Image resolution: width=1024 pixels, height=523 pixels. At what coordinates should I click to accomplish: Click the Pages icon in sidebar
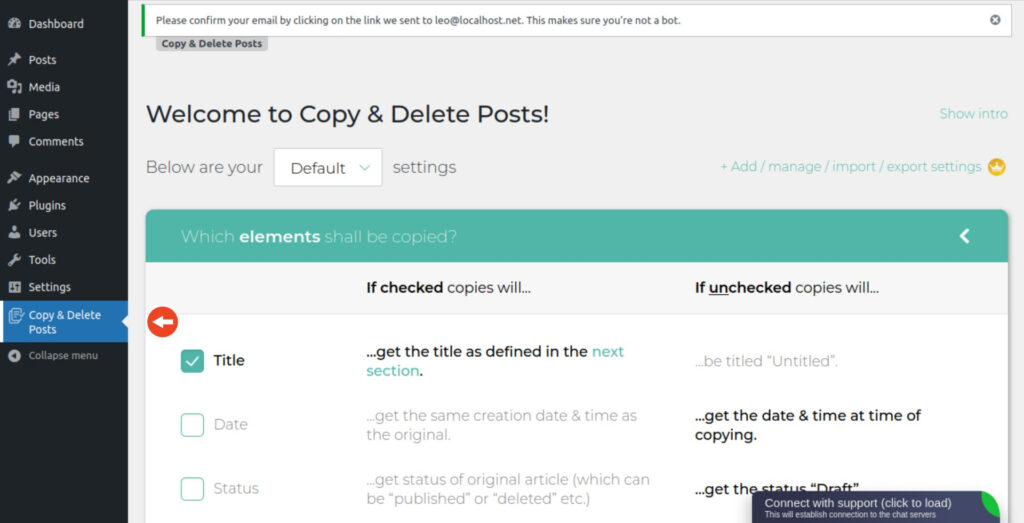pyautogui.click(x=14, y=114)
